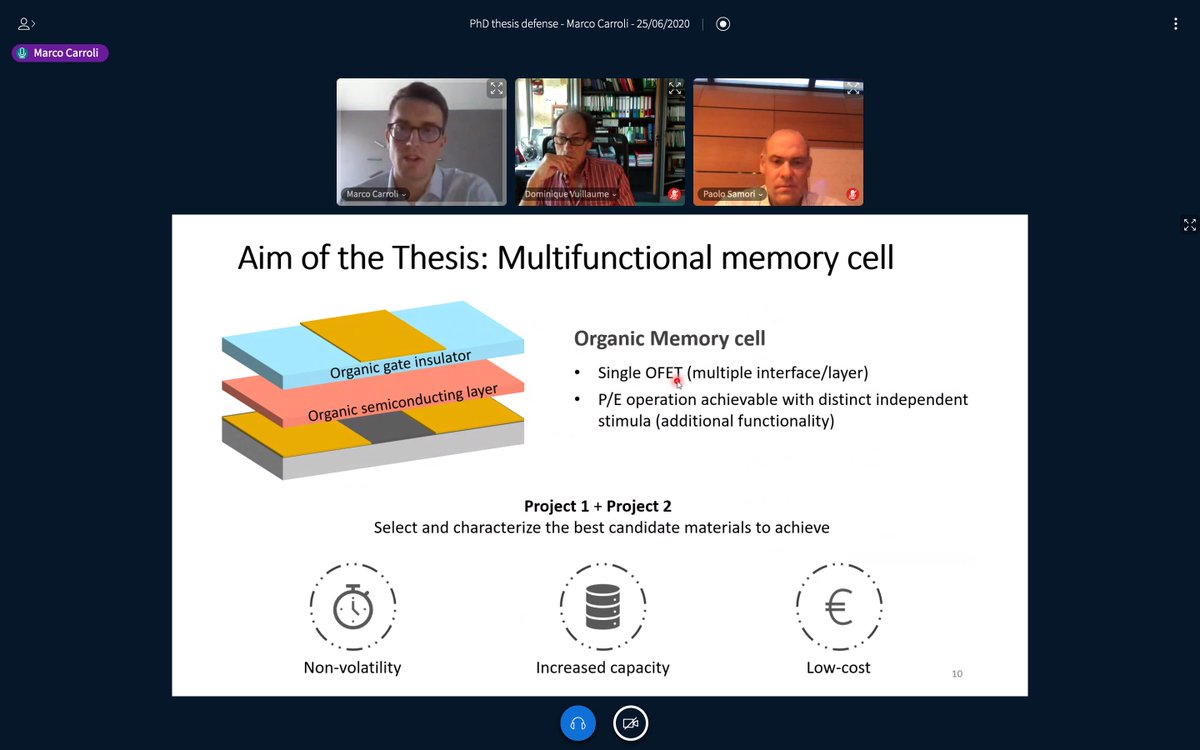Click Marco Carroli's webcam video

pyautogui.click(x=421, y=142)
